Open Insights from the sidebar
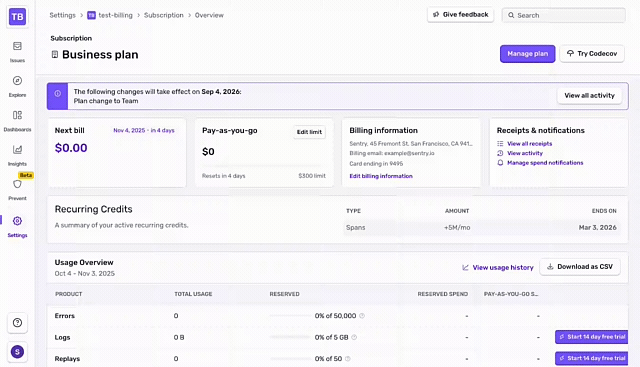This screenshot has height=367, width=640. (17, 155)
